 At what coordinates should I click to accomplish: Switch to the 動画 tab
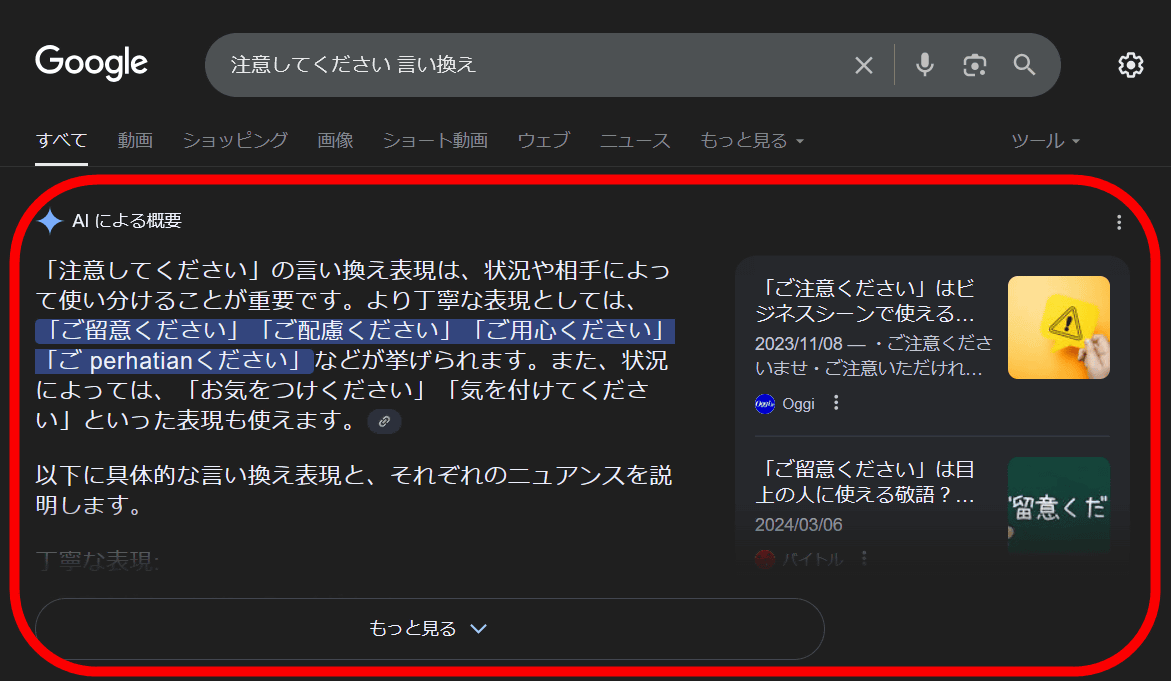[x=135, y=141]
